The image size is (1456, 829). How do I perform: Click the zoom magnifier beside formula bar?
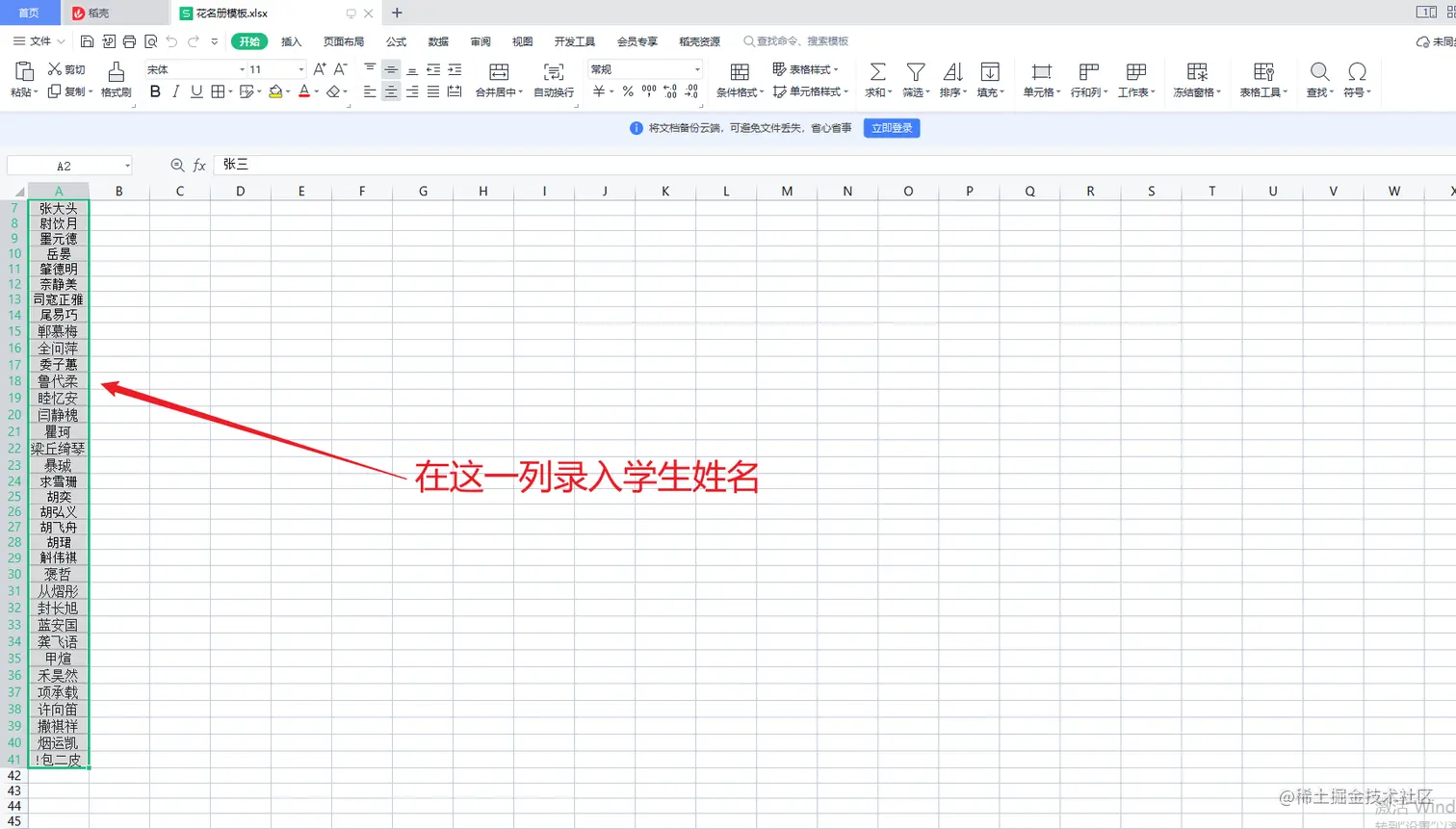(177, 166)
